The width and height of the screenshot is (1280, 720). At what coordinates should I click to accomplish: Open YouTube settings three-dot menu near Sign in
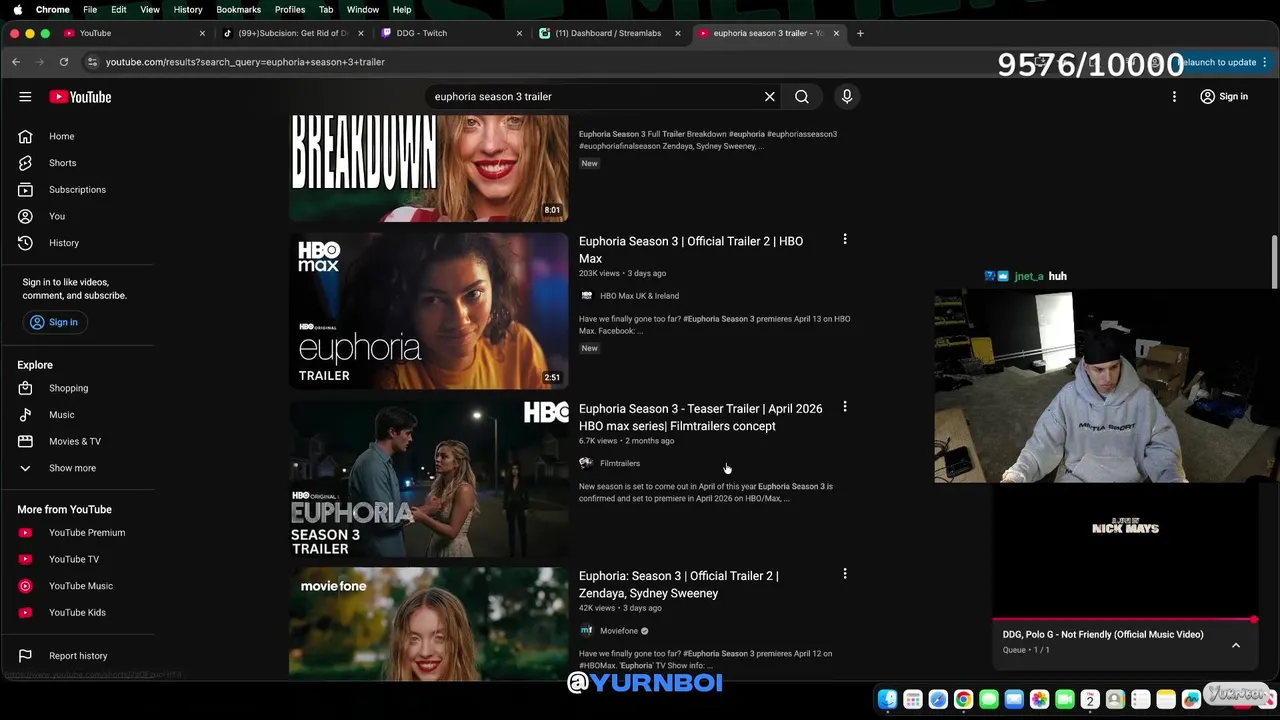pos(1175,97)
